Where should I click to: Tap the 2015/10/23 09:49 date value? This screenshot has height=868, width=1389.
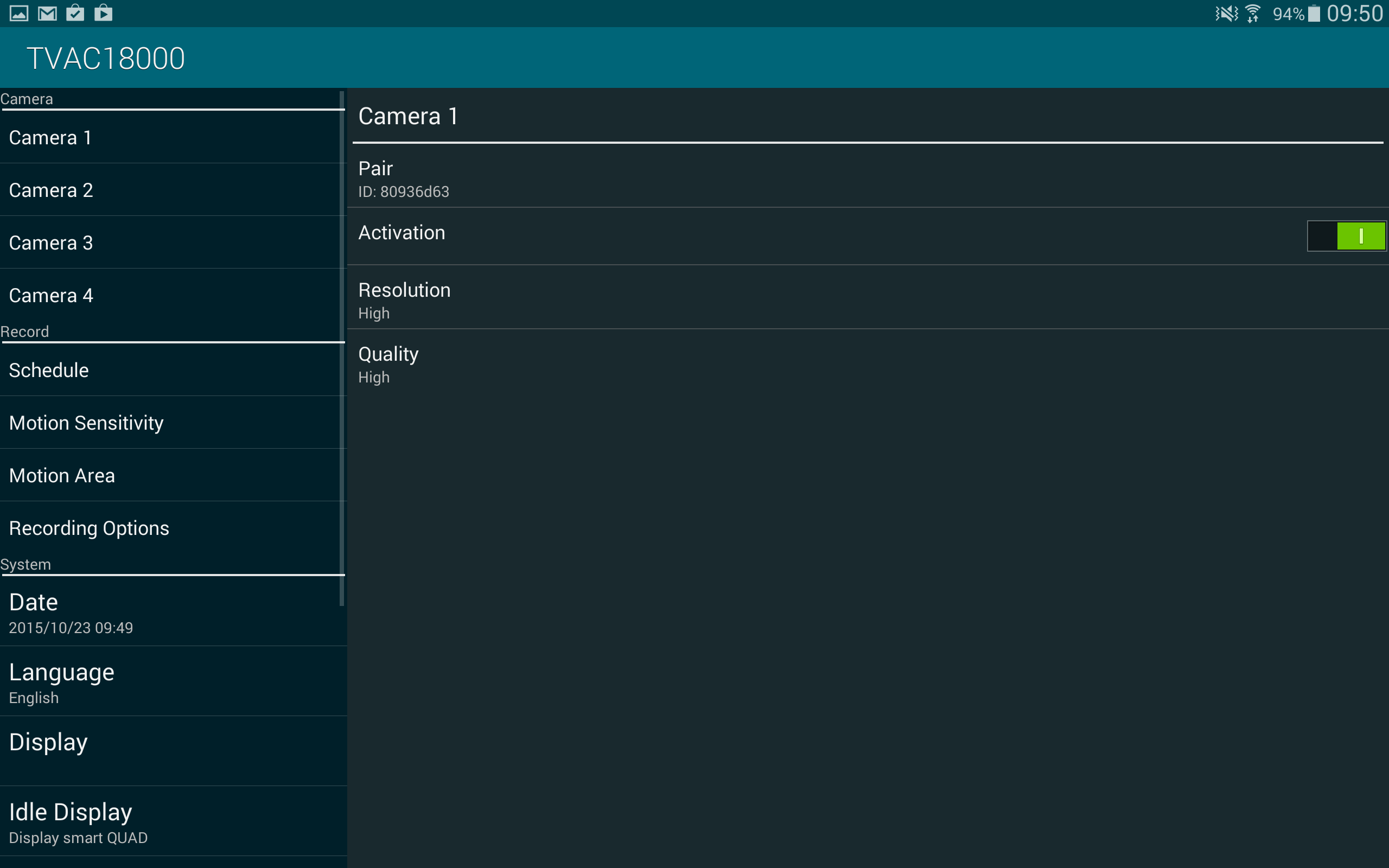(x=71, y=628)
